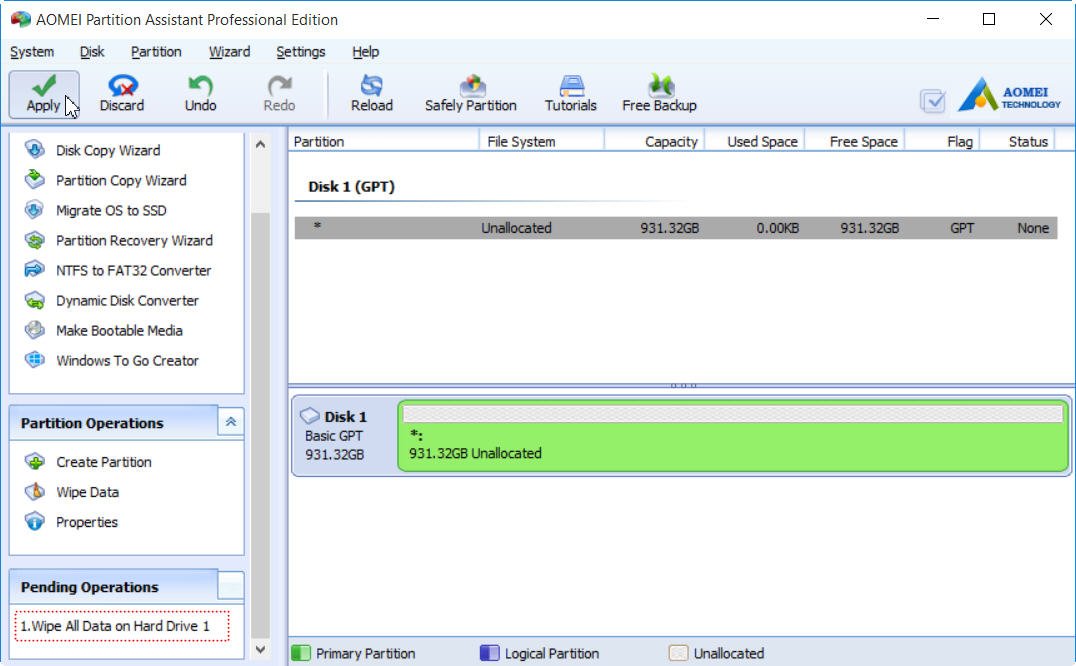Select pending operation Wipe All Data entry
The height and width of the screenshot is (666, 1076).
[x=122, y=626]
